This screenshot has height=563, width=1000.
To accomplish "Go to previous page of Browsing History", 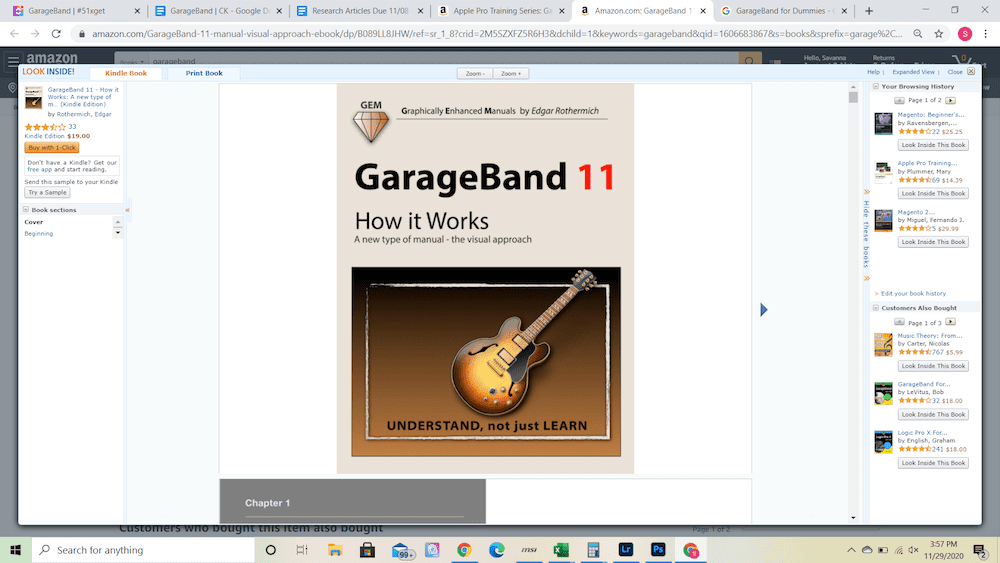I will [x=899, y=100].
